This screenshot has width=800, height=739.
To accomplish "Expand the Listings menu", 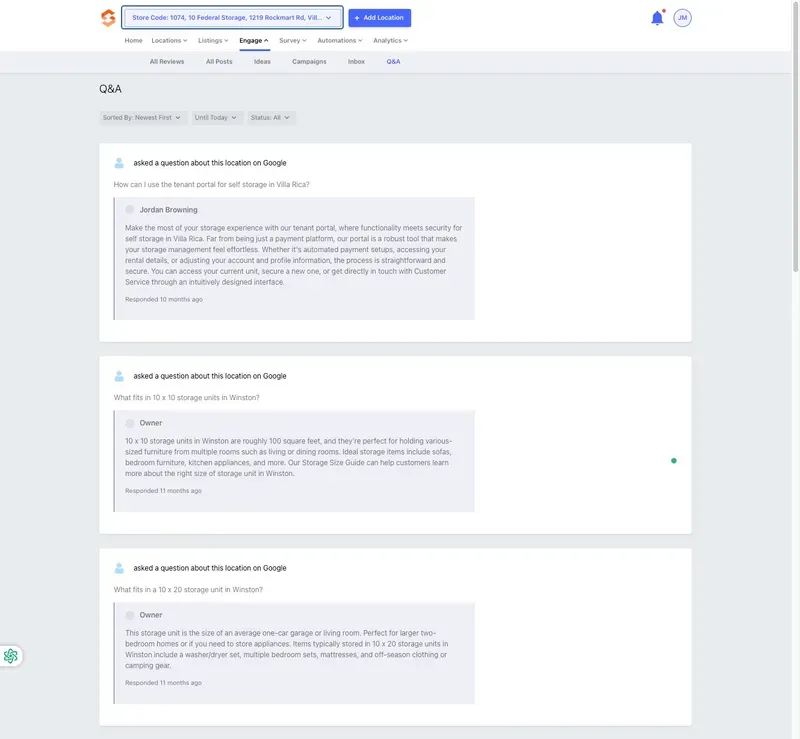I will (213, 40).
